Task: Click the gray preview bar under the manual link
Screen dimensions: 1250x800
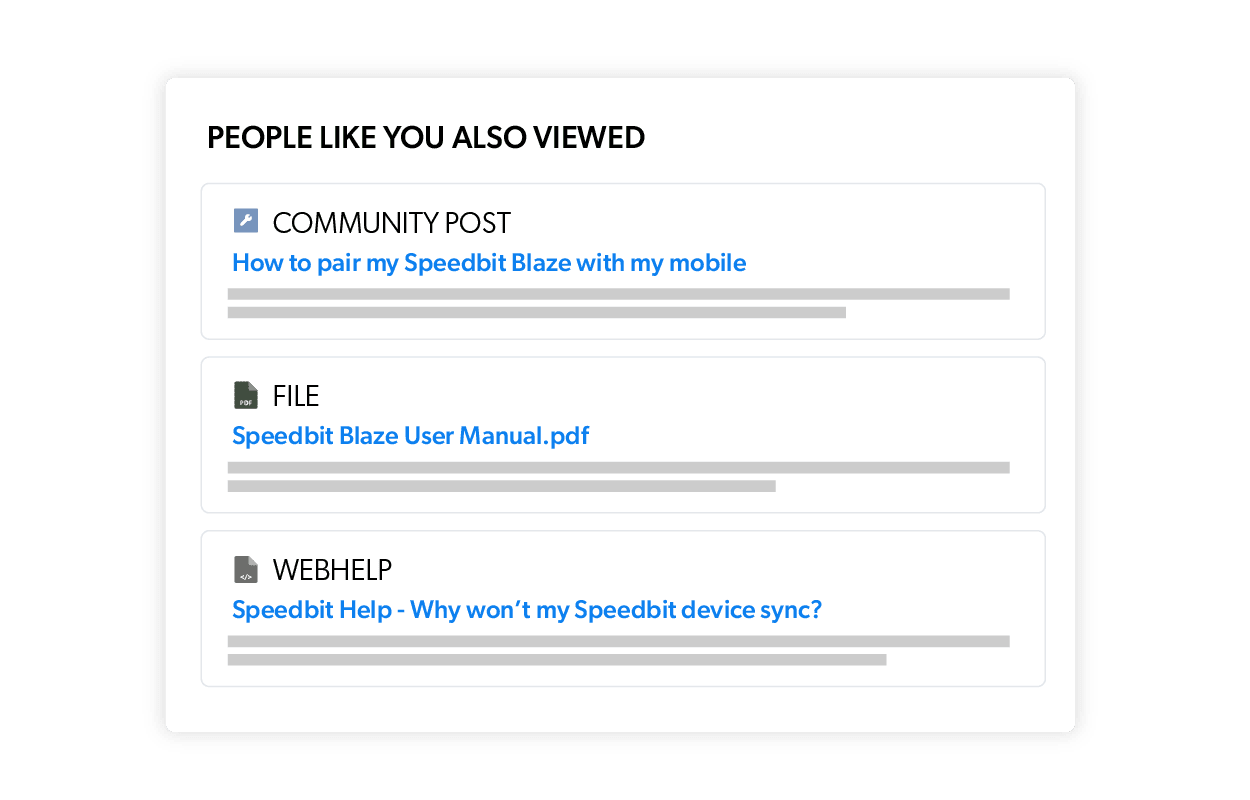Action: click(x=620, y=465)
